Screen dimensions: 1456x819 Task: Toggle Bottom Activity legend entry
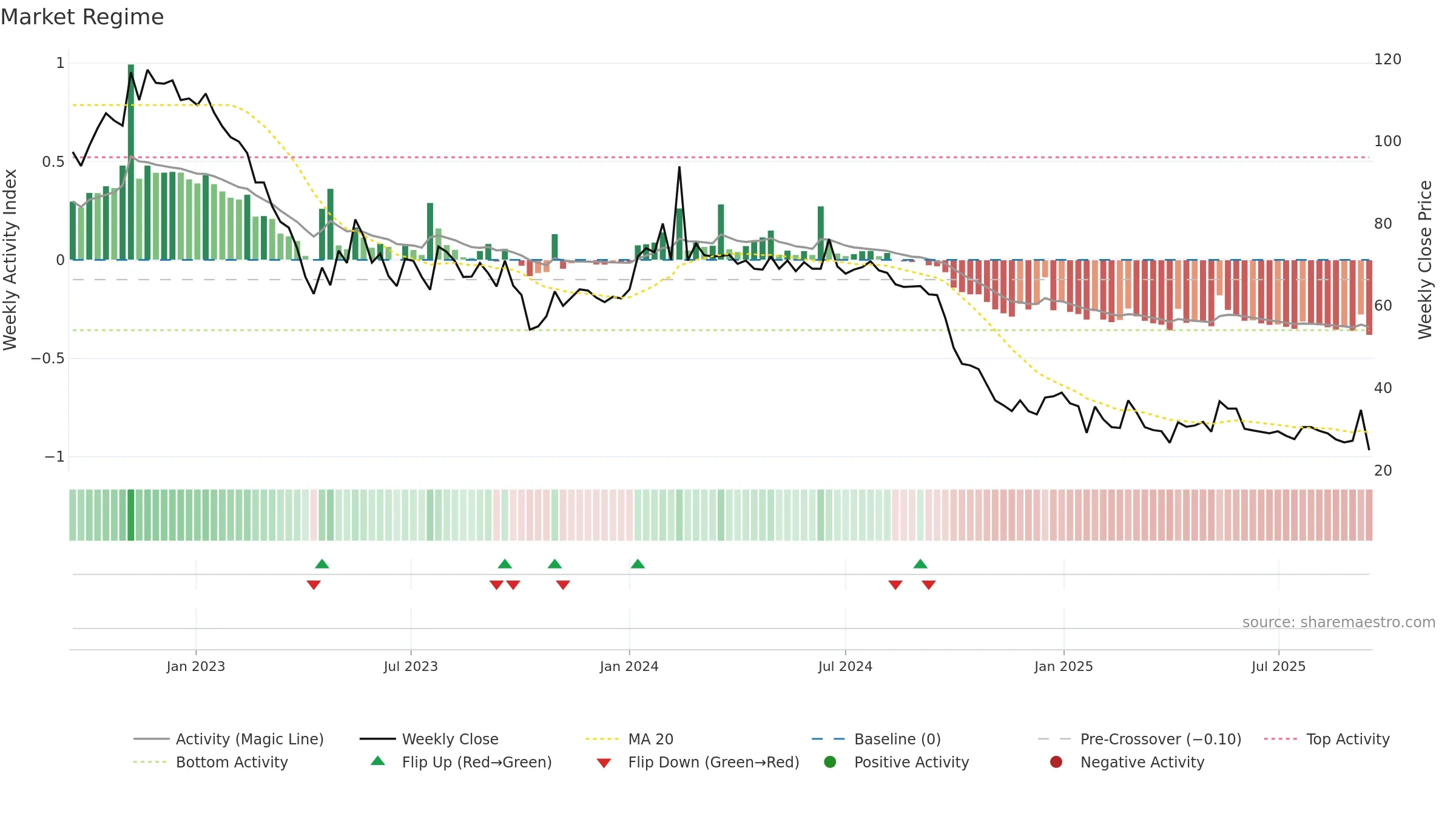tap(211, 762)
